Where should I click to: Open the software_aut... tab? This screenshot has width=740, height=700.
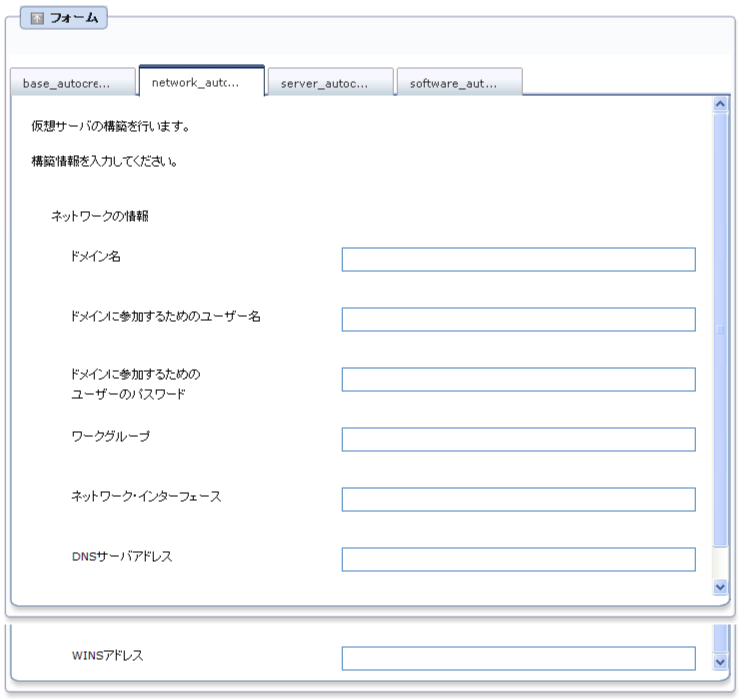tap(460, 82)
